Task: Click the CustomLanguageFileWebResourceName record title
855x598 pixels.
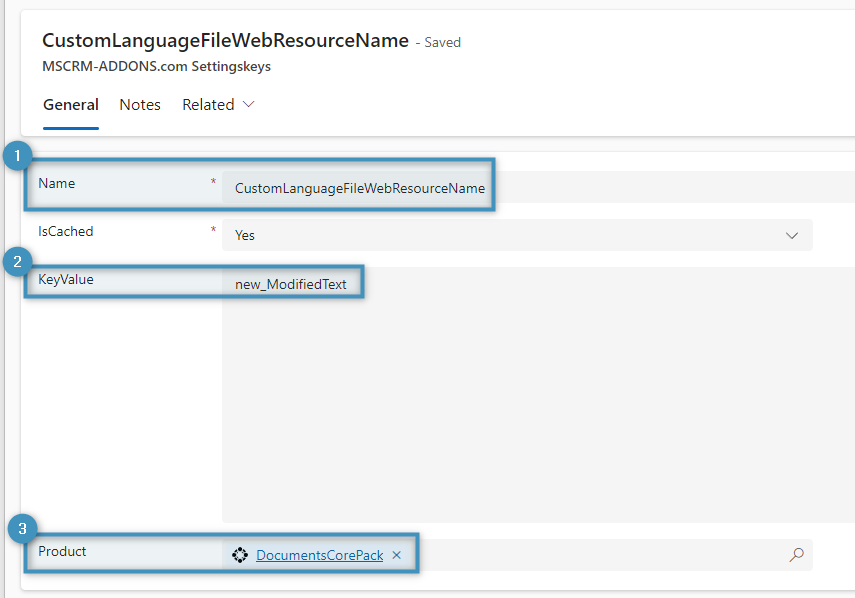Action: coord(225,41)
